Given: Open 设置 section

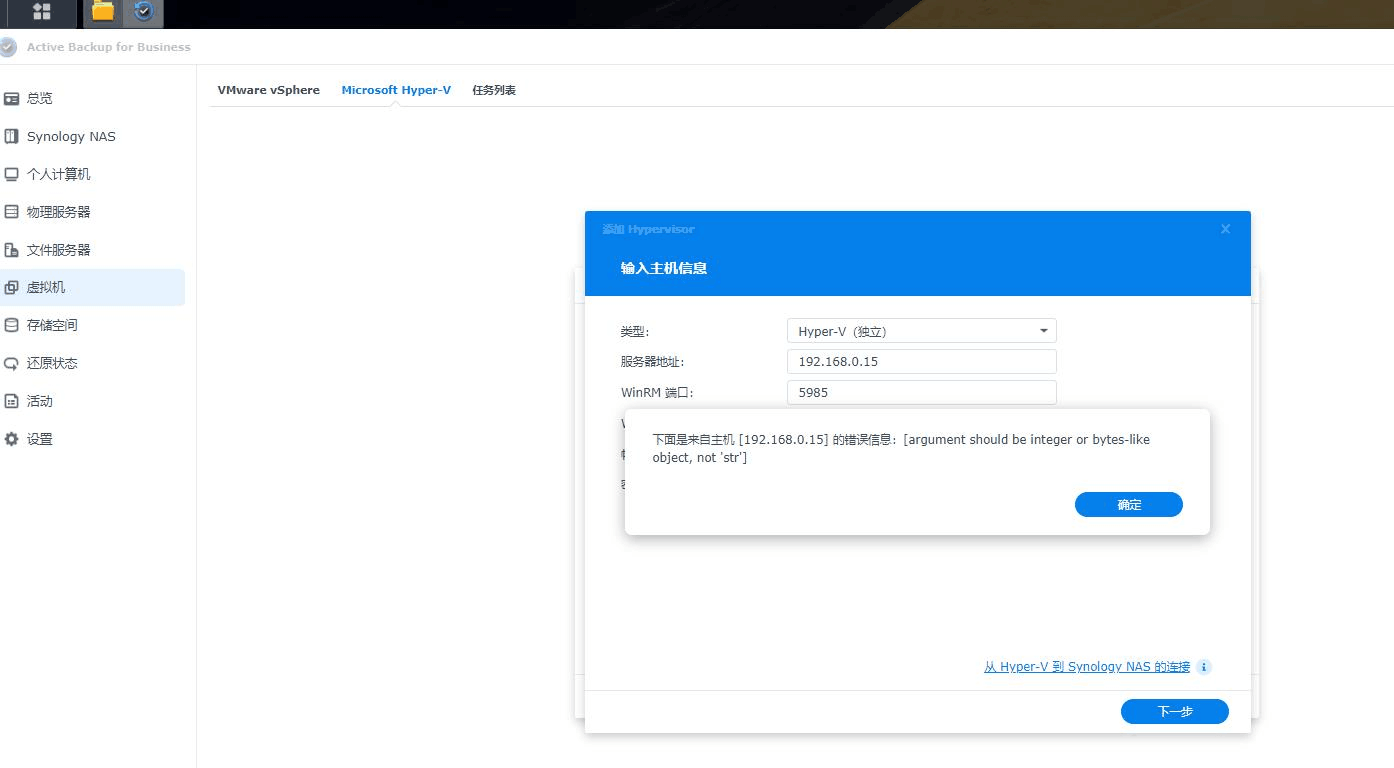Looking at the screenshot, I should [92, 439].
